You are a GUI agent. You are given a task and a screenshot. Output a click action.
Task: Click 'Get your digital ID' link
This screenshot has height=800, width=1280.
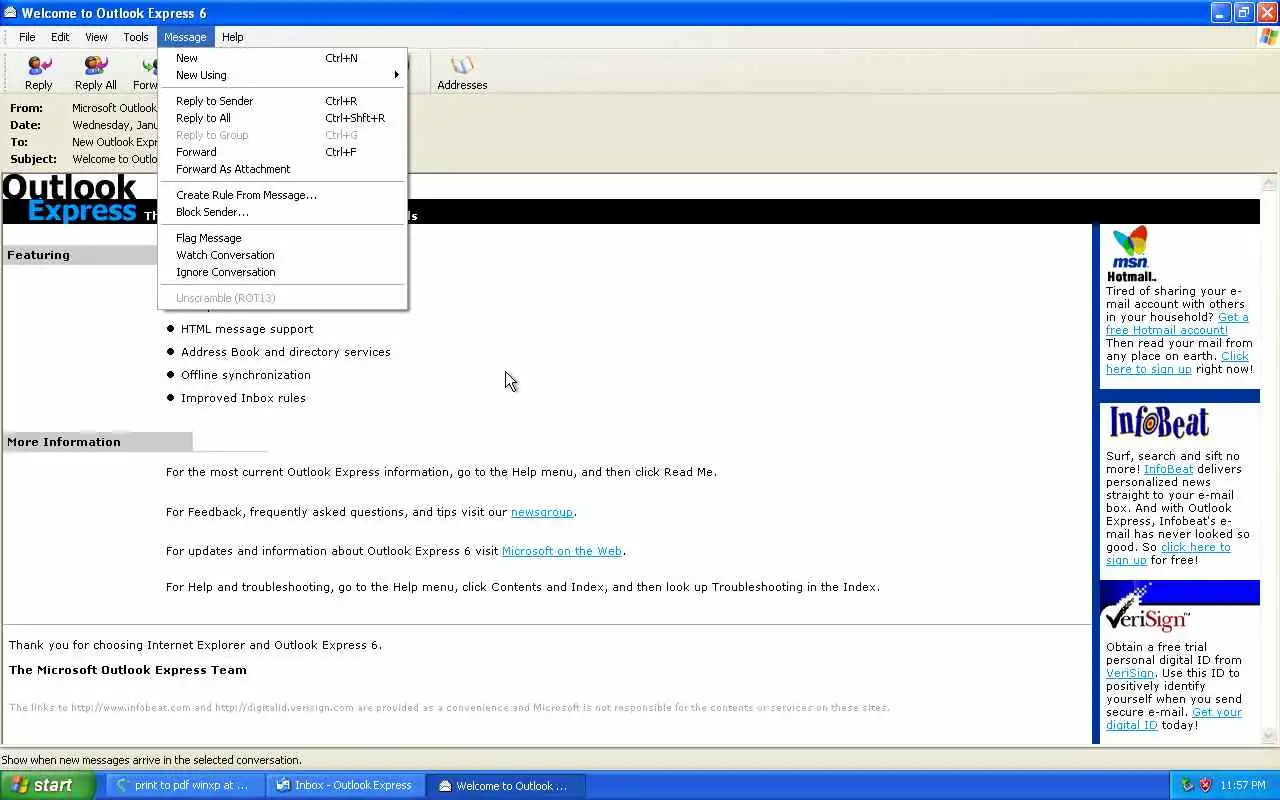click(1131, 725)
